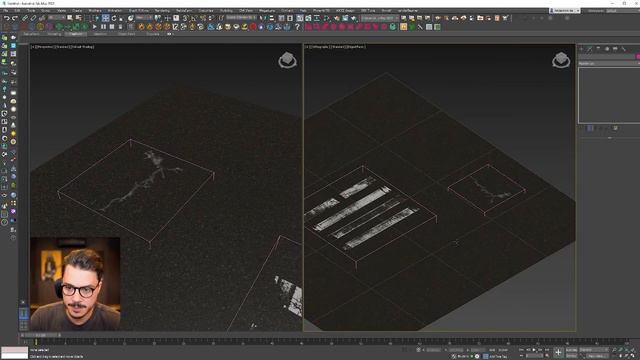Open the Create tab in command panel
This screenshot has width=640, height=360.
(581, 49)
